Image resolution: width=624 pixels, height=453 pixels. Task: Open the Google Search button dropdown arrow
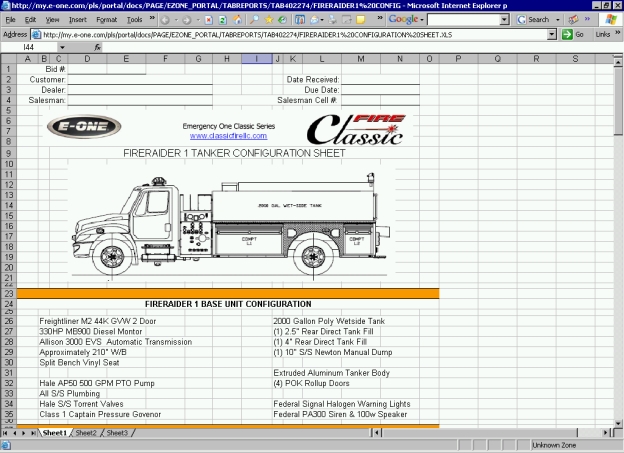click(x=558, y=20)
